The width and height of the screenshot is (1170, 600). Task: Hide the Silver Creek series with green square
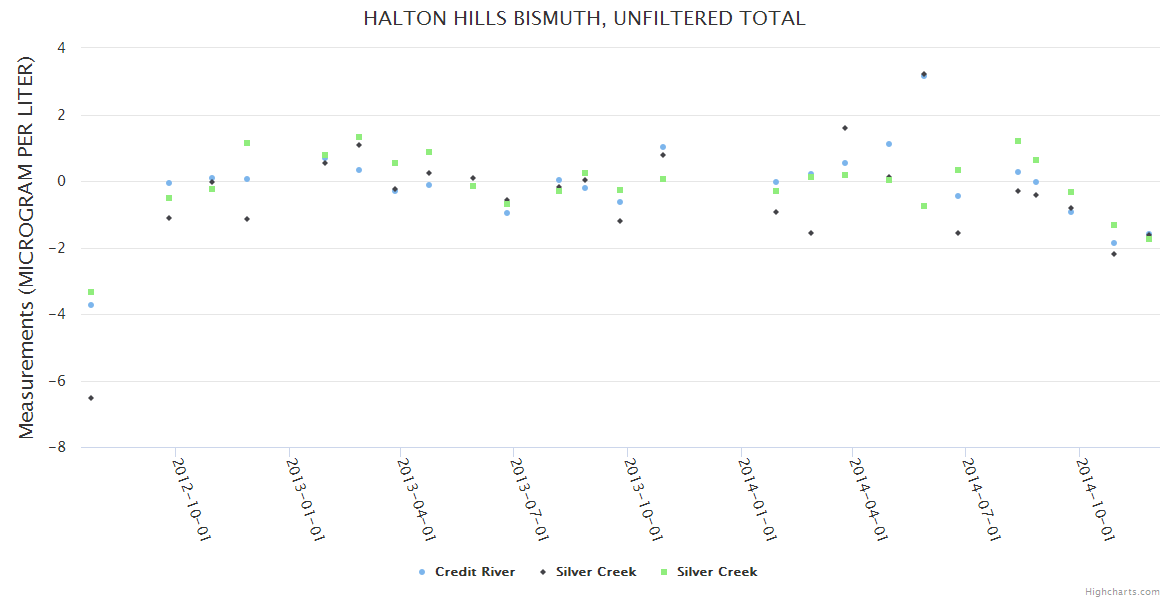(717, 572)
